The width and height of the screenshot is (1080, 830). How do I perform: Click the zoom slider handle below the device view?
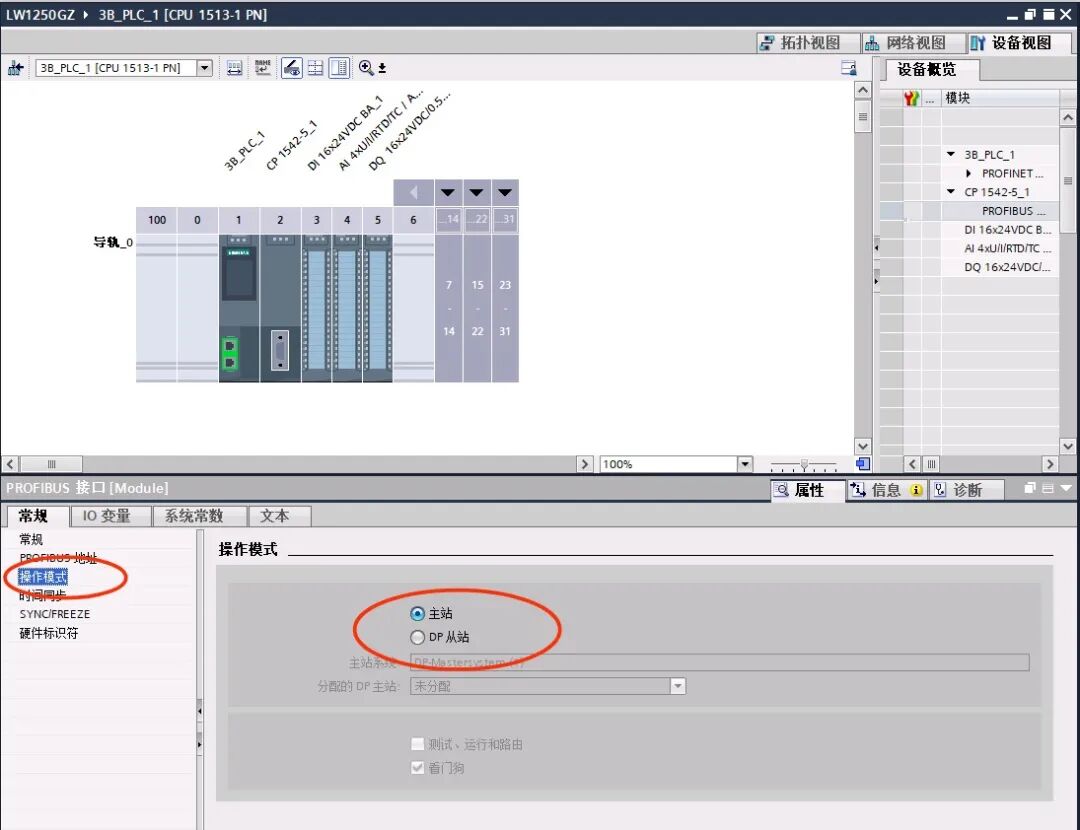pos(804,464)
